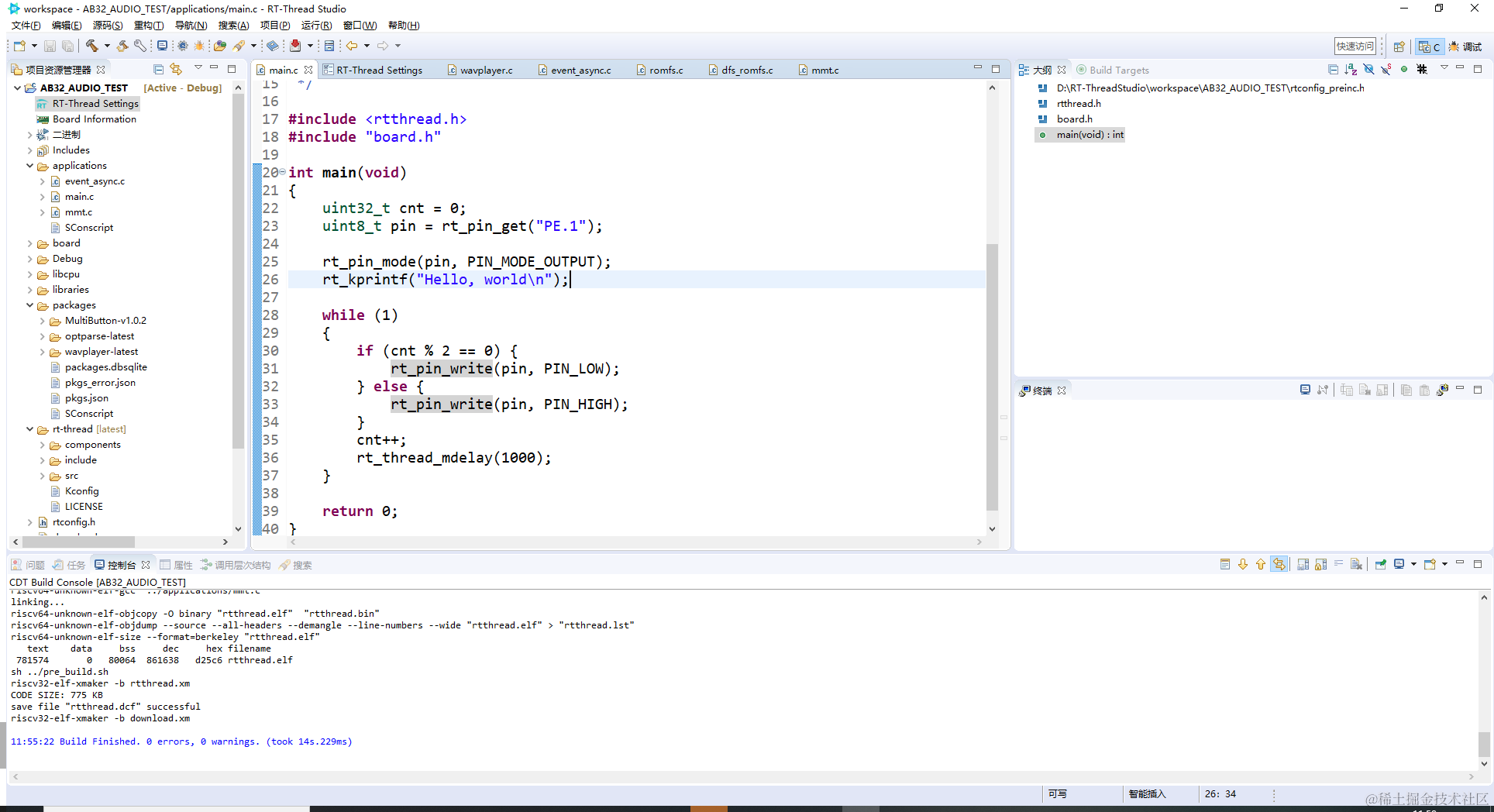The image size is (1494, 812).
Task: Open RT-Thread Settings in project tree
Action: (95, 104)
